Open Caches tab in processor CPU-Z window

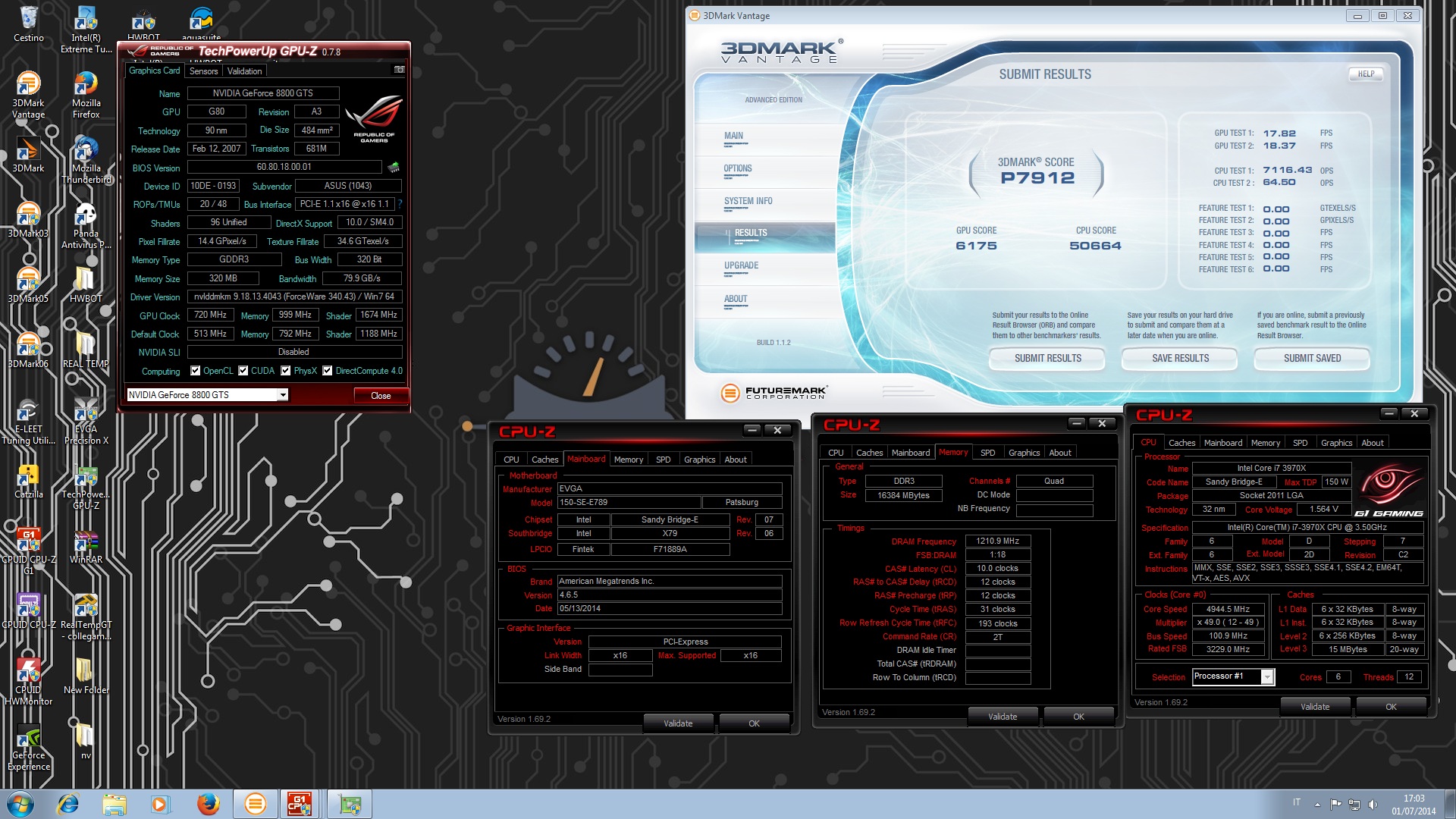coord(1181,443)
